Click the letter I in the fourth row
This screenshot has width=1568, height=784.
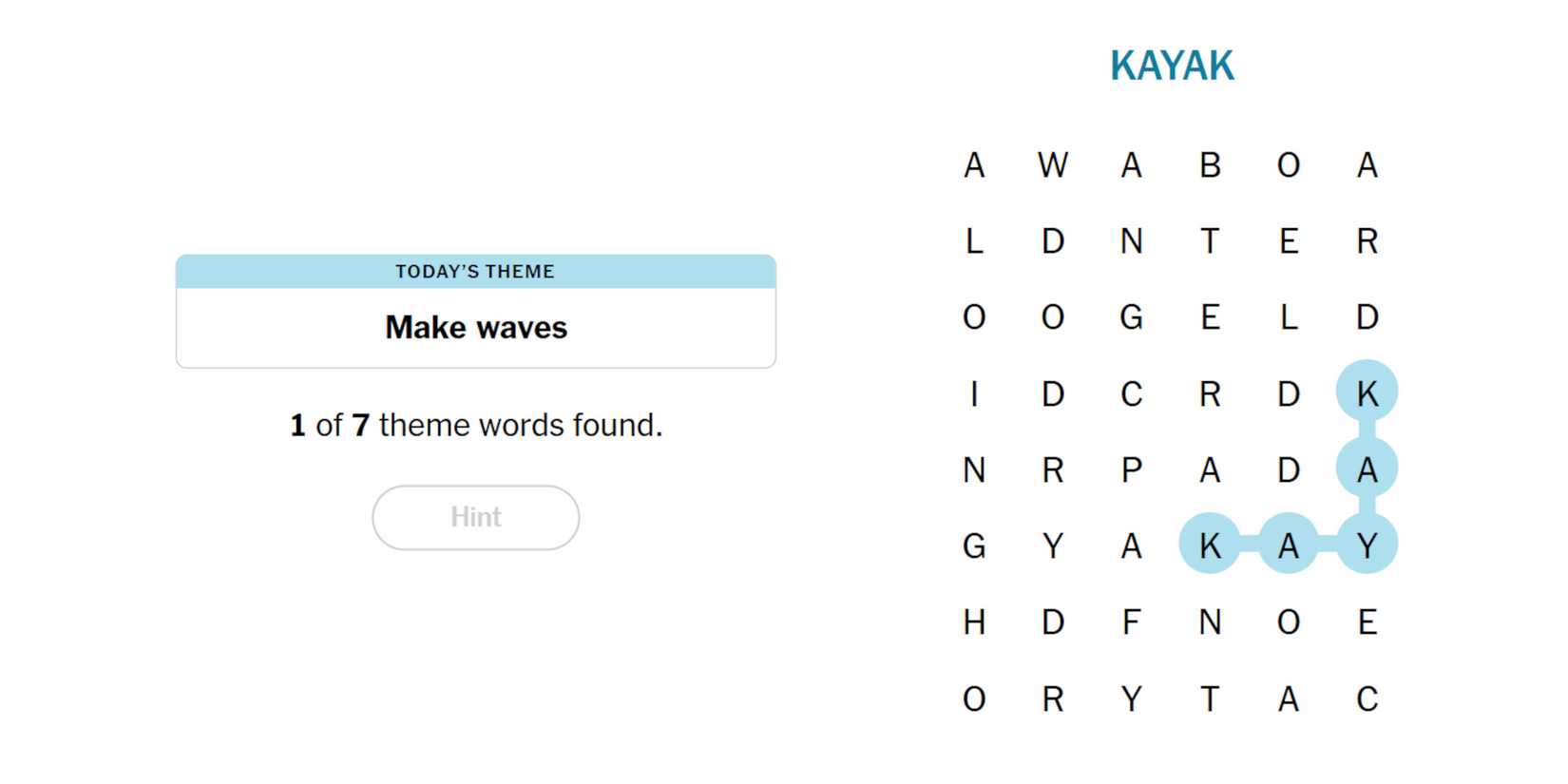click(974, 393)
